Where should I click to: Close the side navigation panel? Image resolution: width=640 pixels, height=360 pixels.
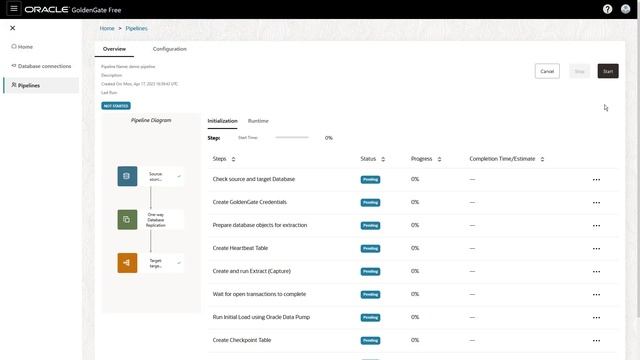[13, 28]
